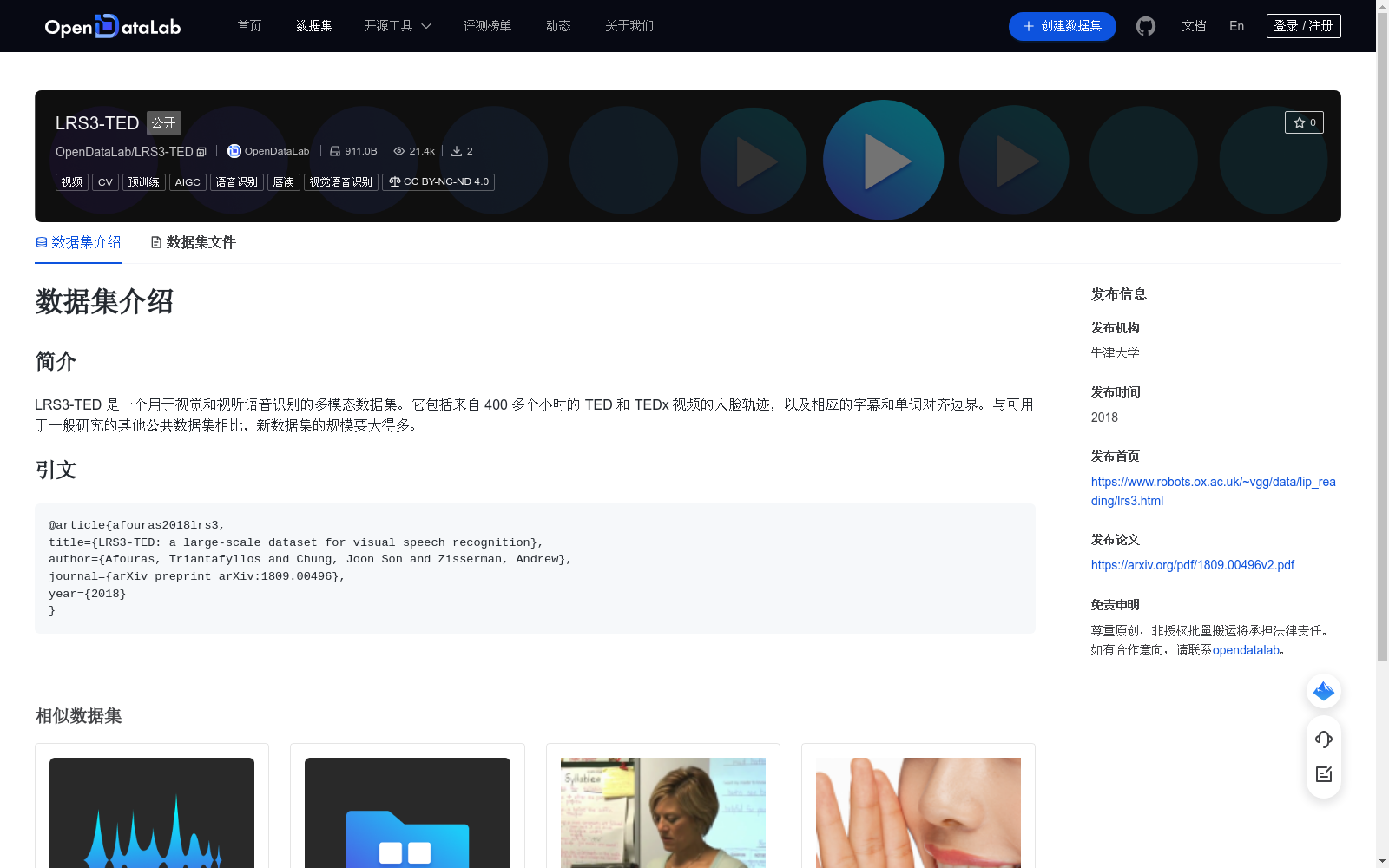Open the robots.ox.ac.uk homepage link
The width and height of the screenshot is (1389, 868).
pos(1213,491)
